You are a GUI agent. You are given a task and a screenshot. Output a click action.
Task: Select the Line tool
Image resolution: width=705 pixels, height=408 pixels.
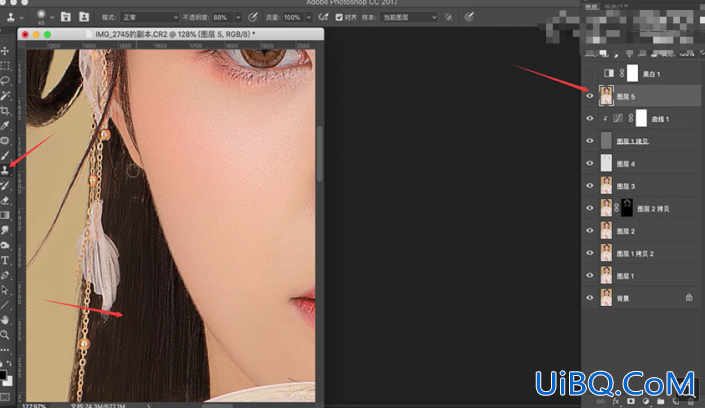click(x=5, y=305)
